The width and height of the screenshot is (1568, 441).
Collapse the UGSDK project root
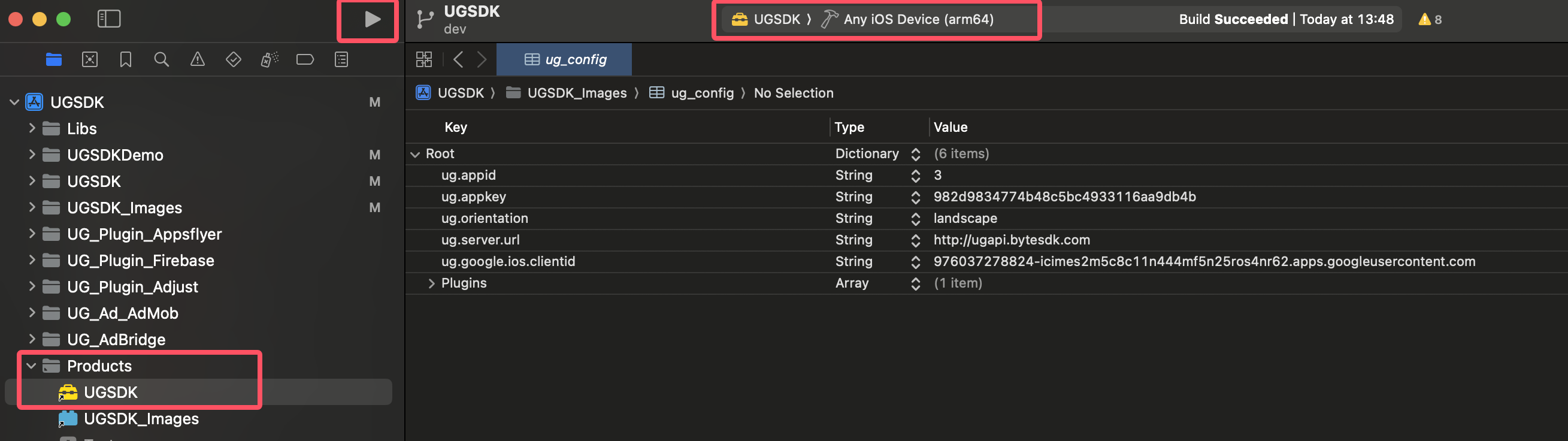[14, 102]
